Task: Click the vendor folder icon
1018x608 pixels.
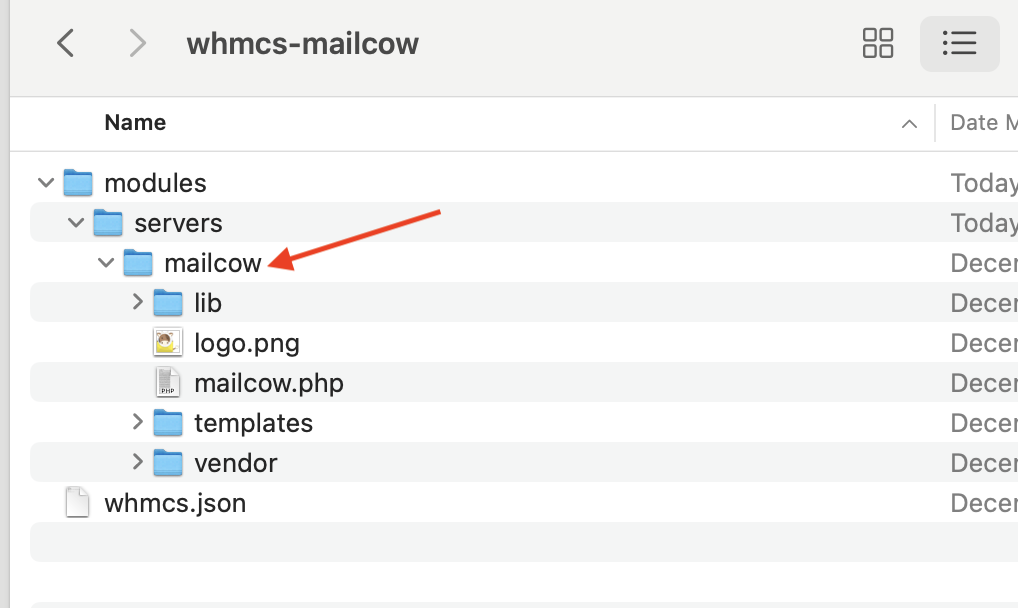Action: point(168,463)
